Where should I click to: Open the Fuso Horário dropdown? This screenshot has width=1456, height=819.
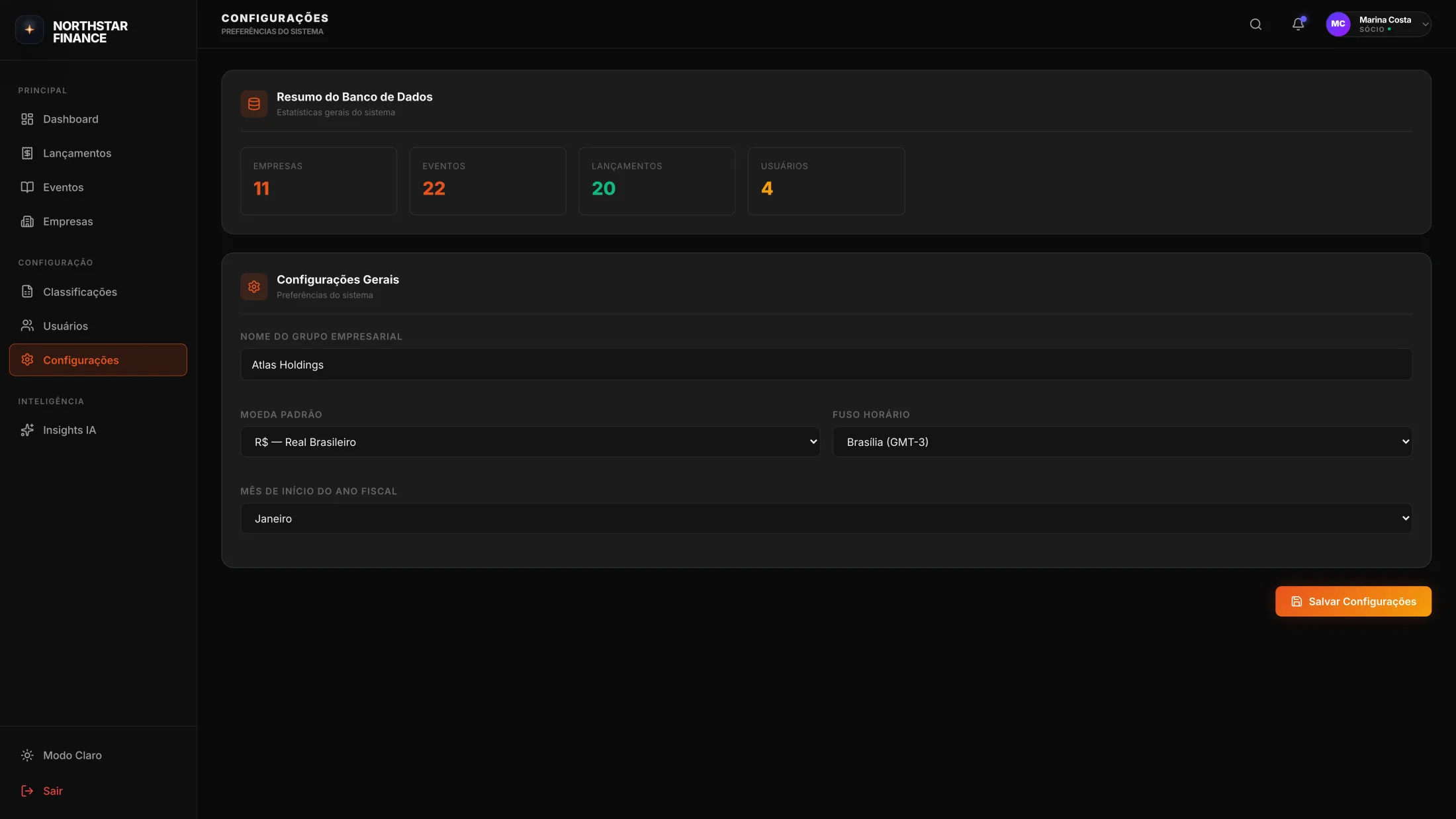click(1122, 442)
